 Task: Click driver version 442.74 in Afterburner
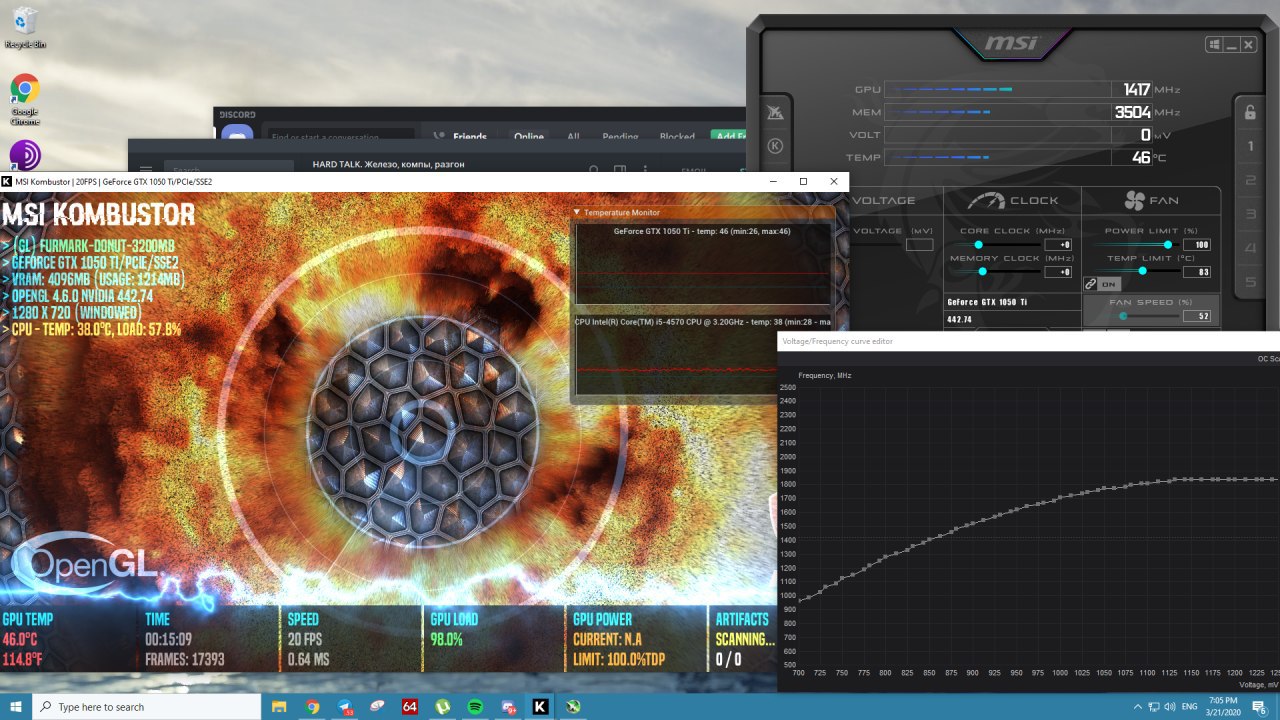(960, 320)
